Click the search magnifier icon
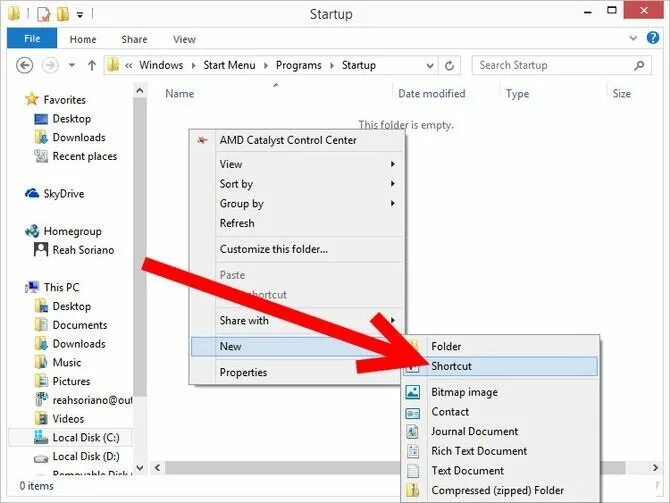 639,65
